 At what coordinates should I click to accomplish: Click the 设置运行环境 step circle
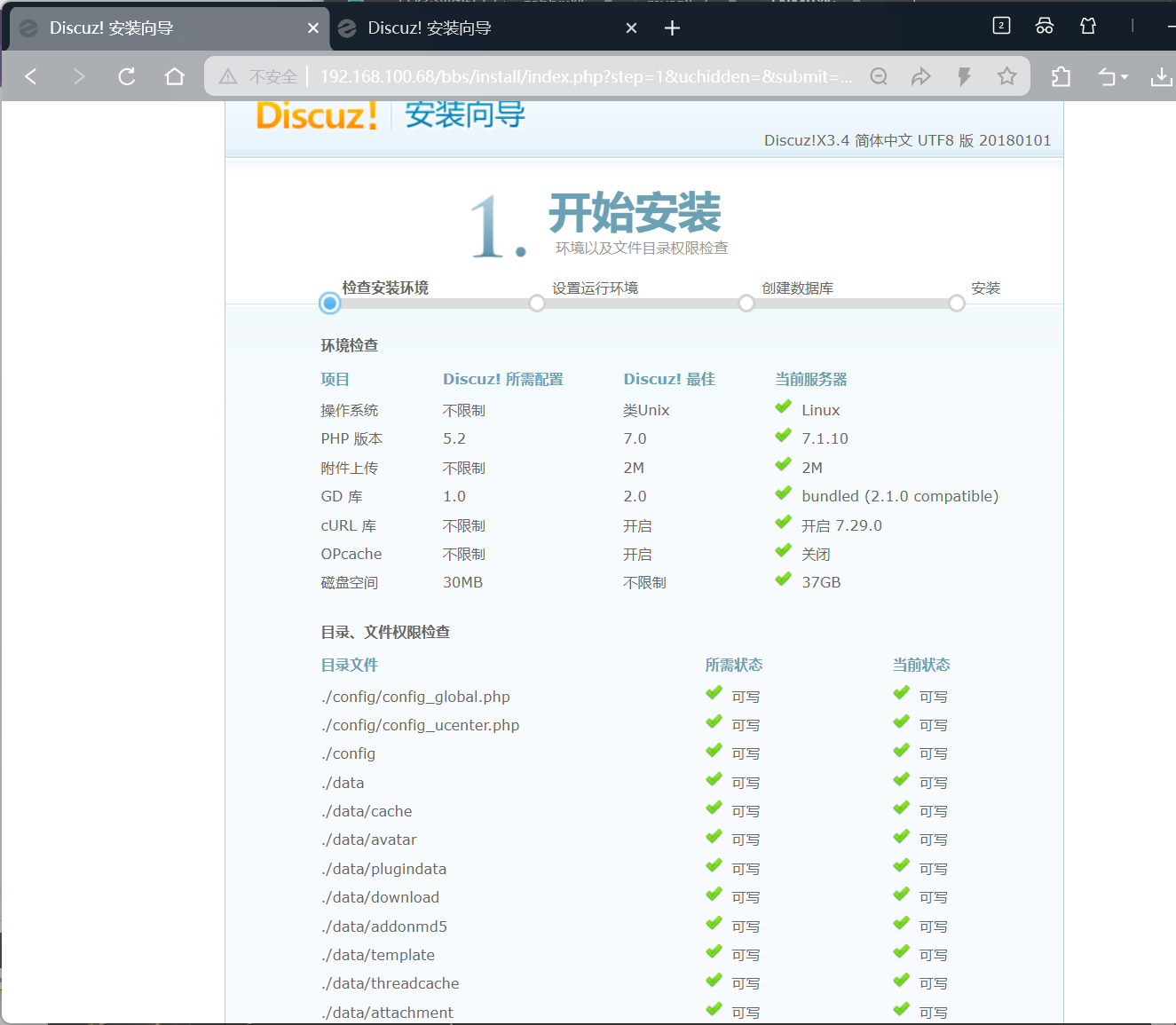pos(537,304)
